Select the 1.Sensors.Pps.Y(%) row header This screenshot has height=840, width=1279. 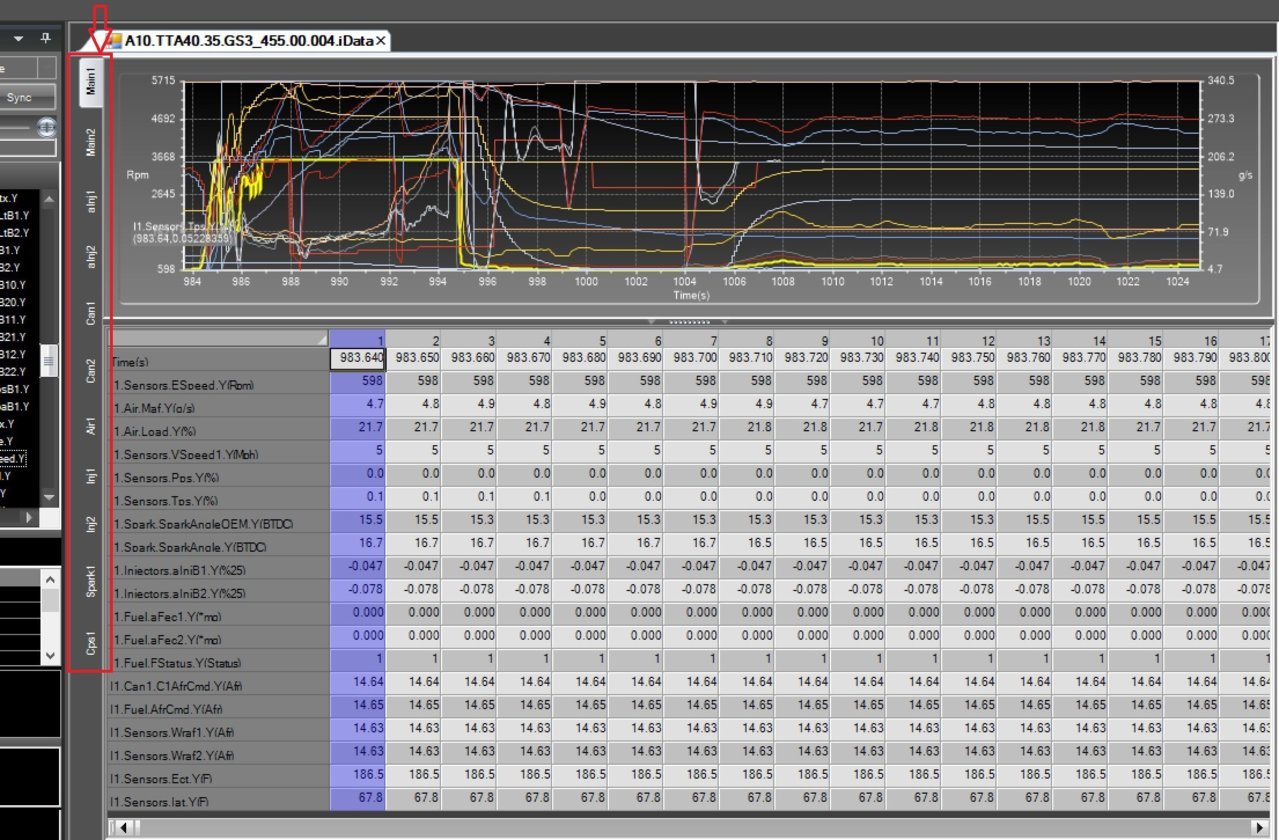(x=218, y=476)
